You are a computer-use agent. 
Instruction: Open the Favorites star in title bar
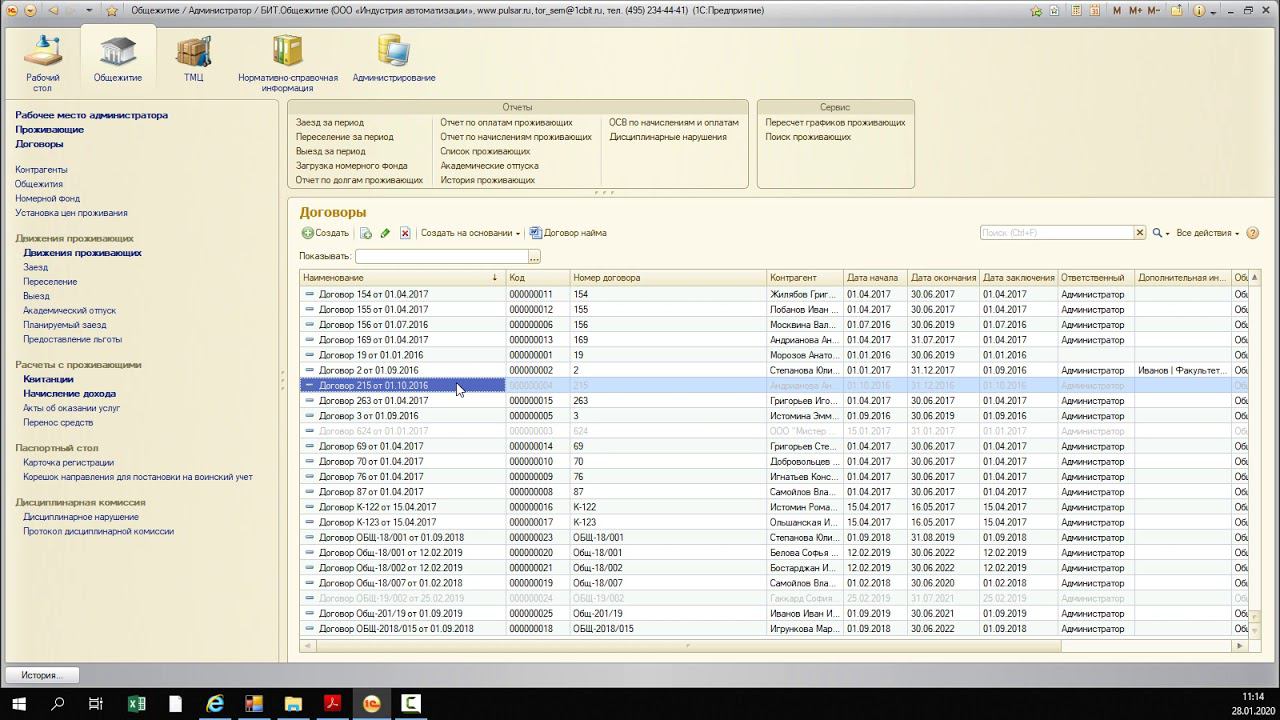click(x=111, y=10)
